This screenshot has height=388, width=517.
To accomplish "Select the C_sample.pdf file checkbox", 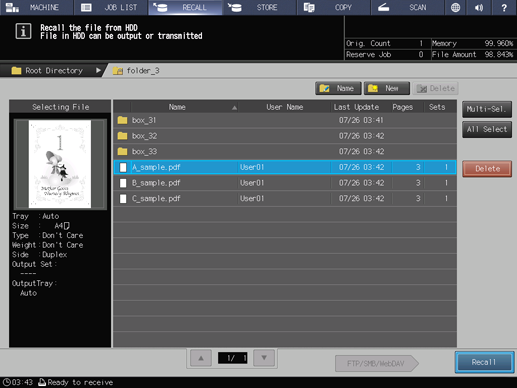I will [x=123, y=199].
